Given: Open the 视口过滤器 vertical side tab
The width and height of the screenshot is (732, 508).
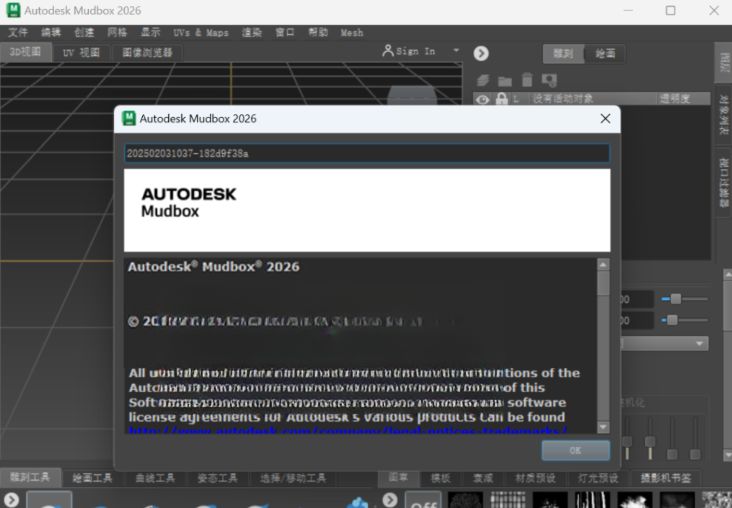Looking at the screenshot, I should point(724,182).
